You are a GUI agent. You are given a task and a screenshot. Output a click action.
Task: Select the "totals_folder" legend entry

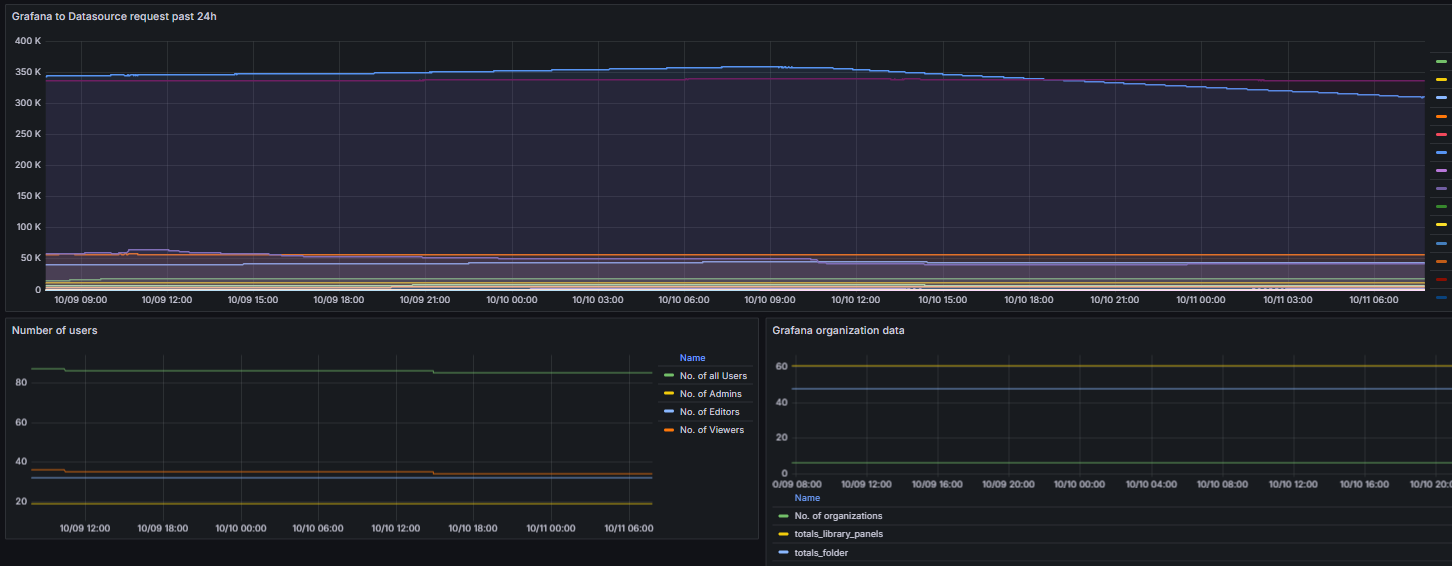click(821, 552)
